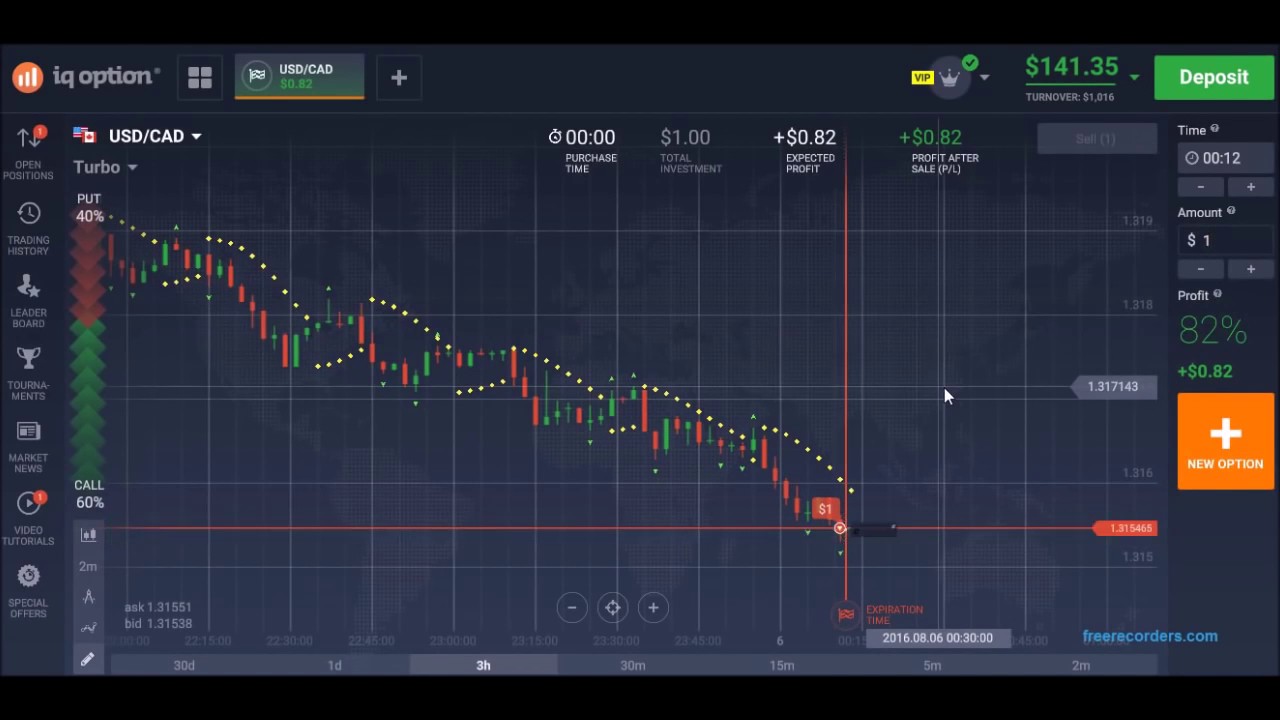Select the 15m timeframe

pyautogui.click(x=782, y=665)
